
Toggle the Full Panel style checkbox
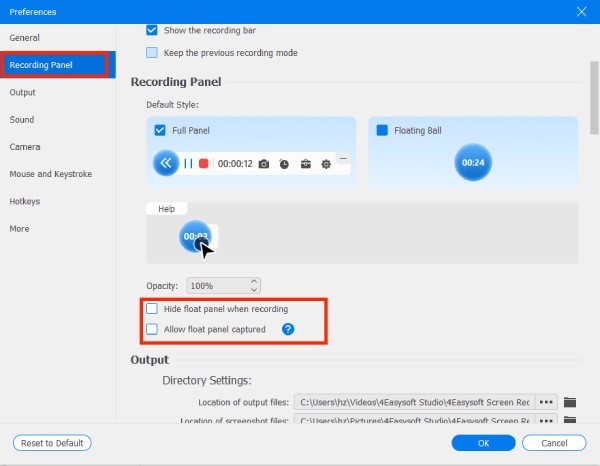point(160,130)
